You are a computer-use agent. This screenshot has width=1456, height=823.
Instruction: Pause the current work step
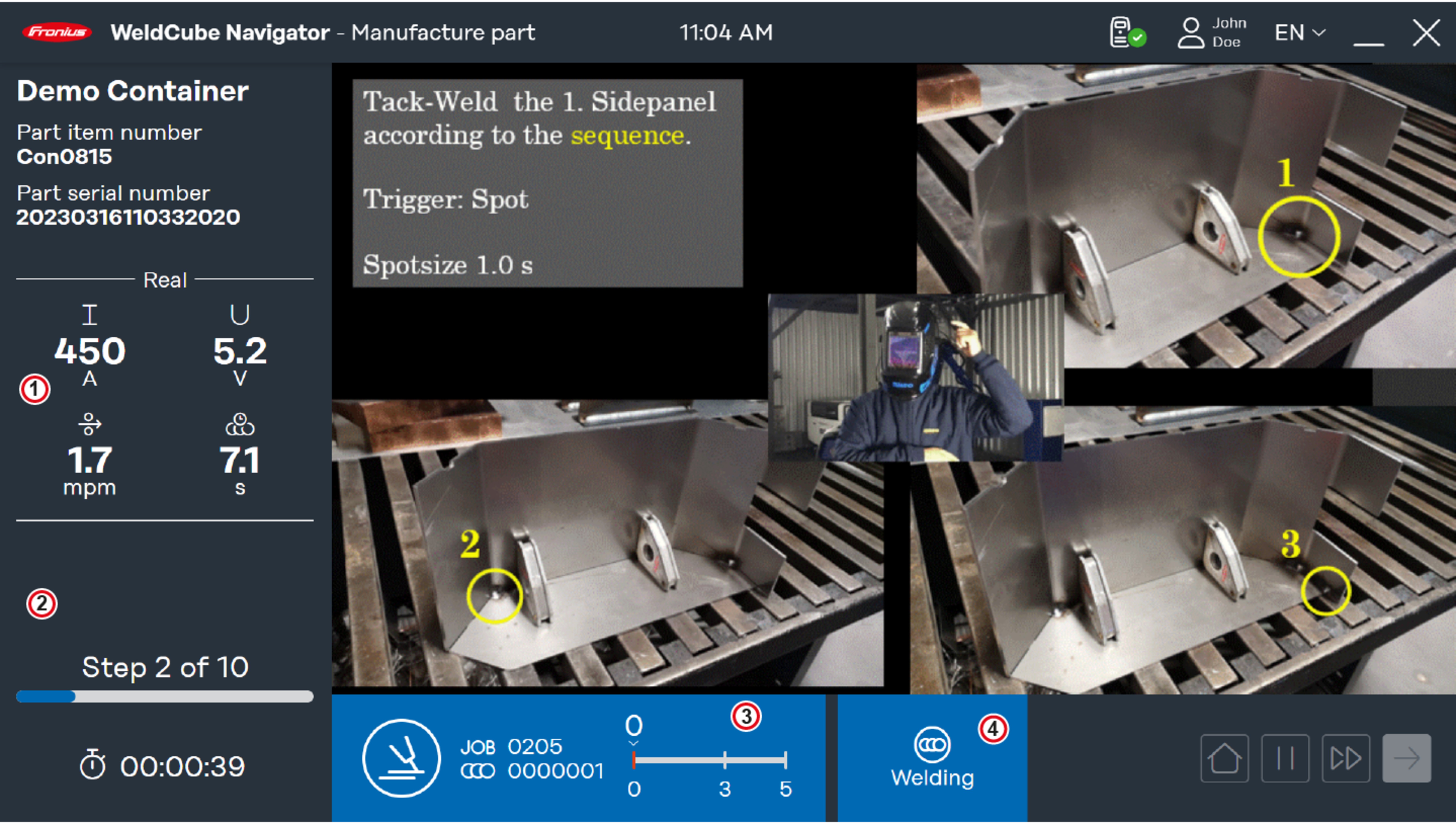tap(1285, 759)
